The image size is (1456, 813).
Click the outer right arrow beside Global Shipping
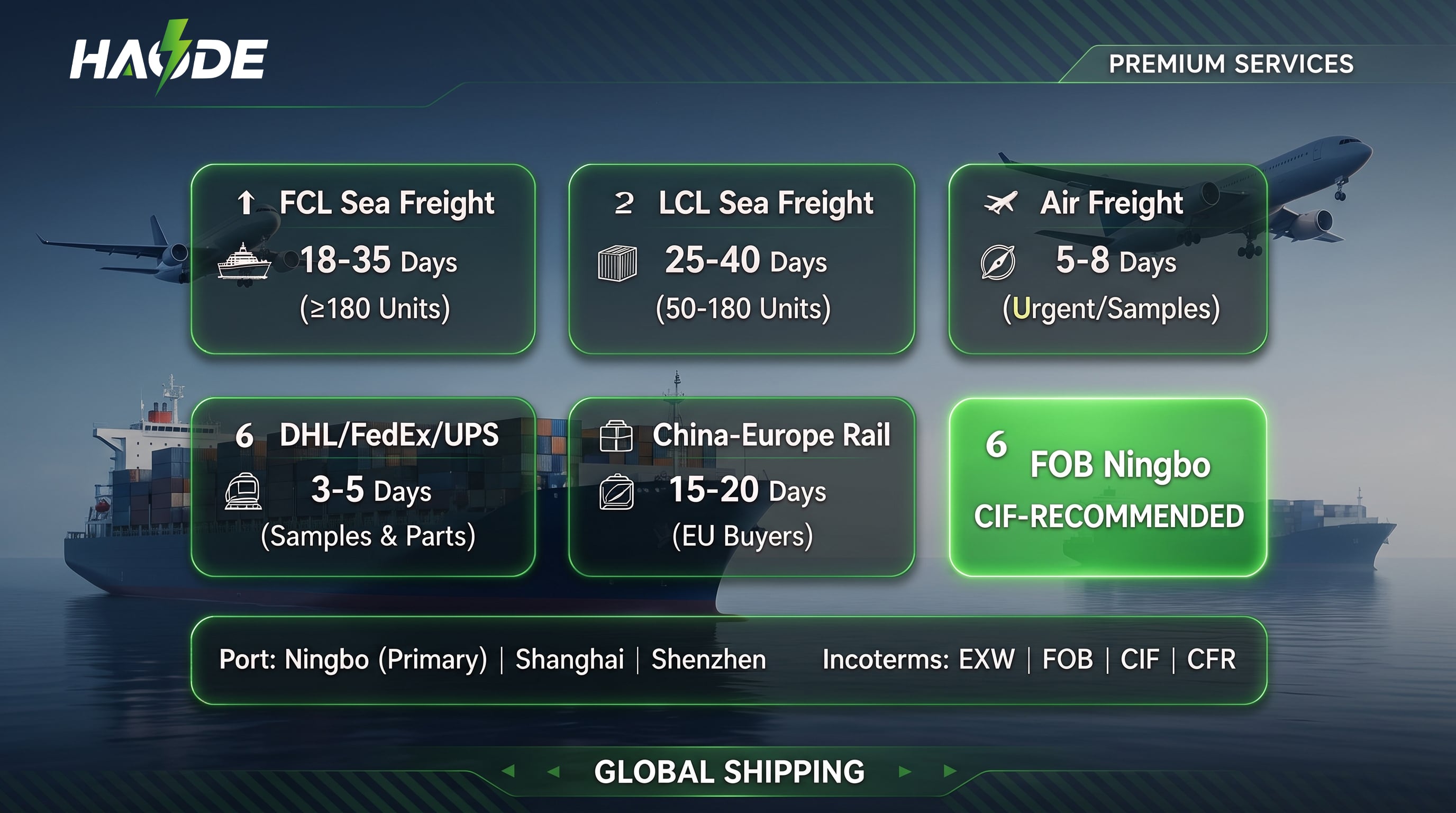click(951, 771)
